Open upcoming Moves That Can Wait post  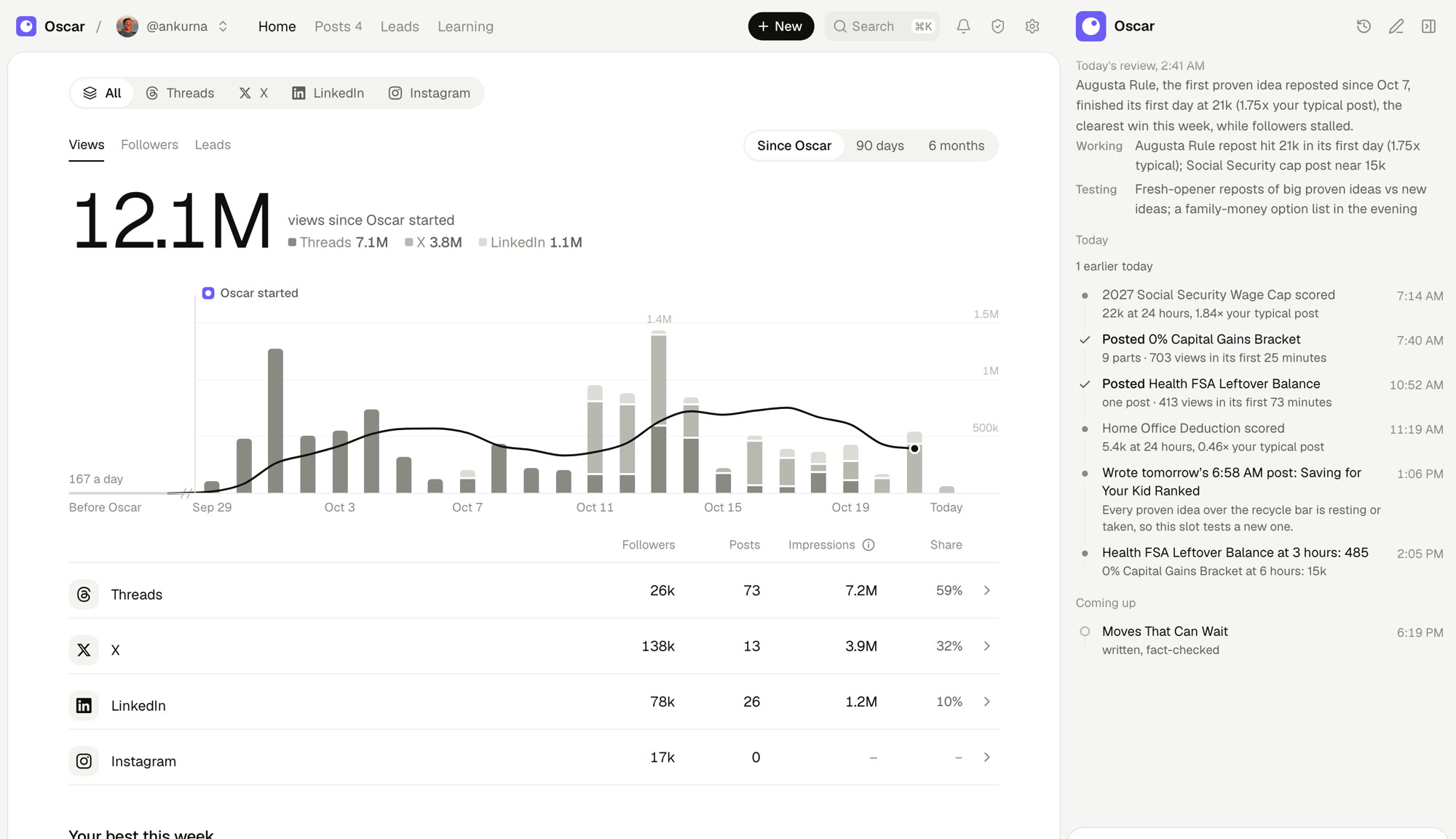click(x=1259, y=640)
